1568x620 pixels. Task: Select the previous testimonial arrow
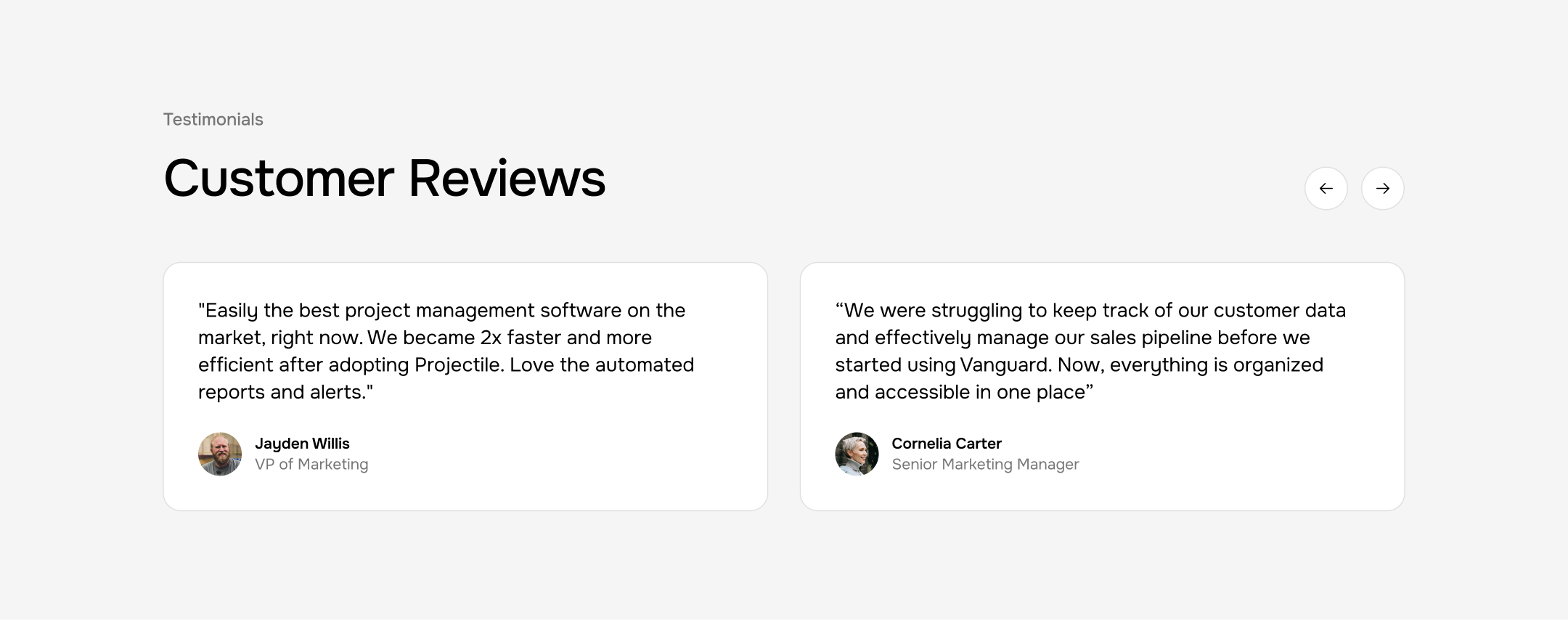[1326, 188]
